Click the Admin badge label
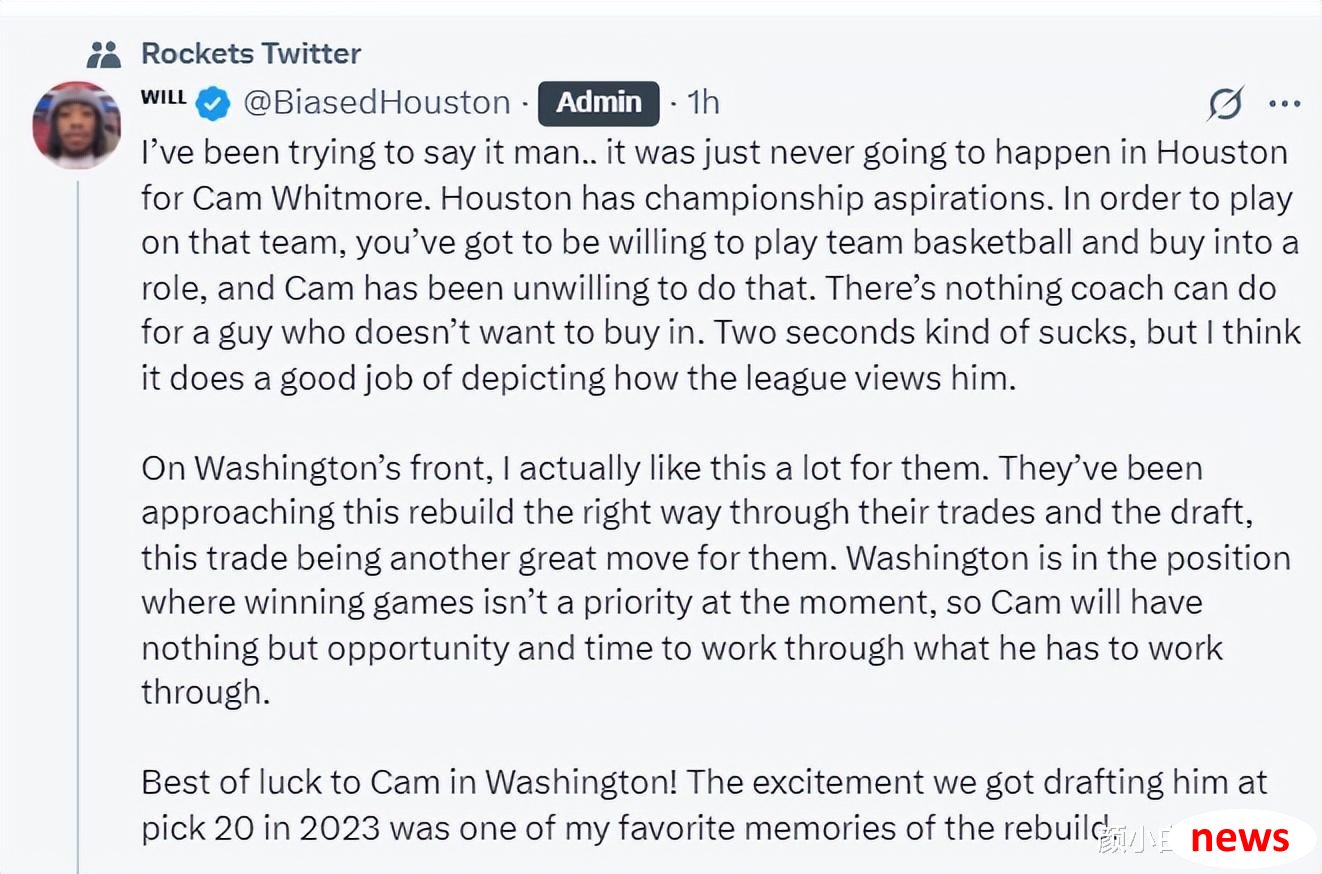Screen dimensions: 1322x874 pos(598,103)
